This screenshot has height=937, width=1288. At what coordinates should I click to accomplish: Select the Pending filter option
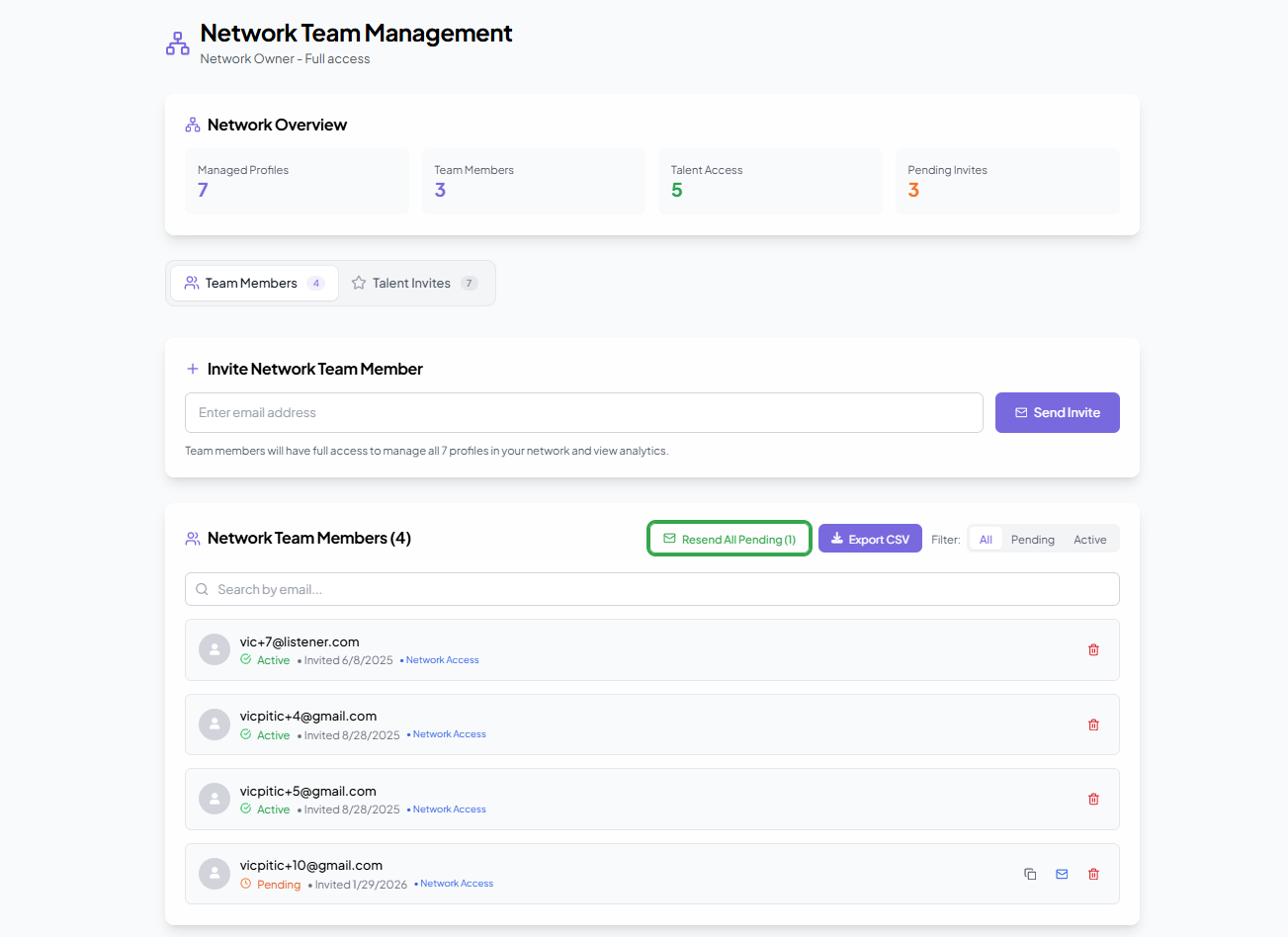click(x=1032, y=539)
